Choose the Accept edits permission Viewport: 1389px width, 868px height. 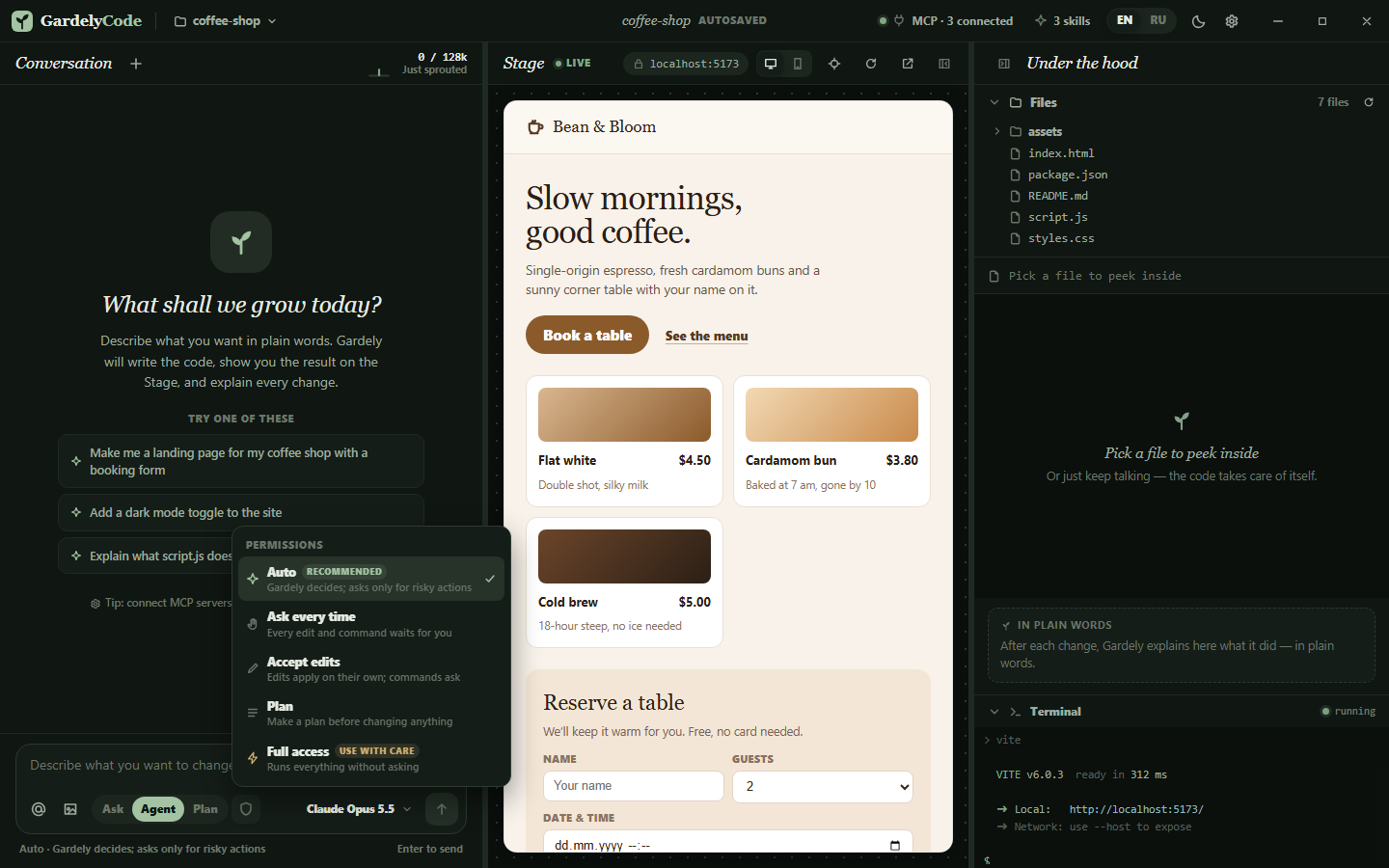[371, 669]
